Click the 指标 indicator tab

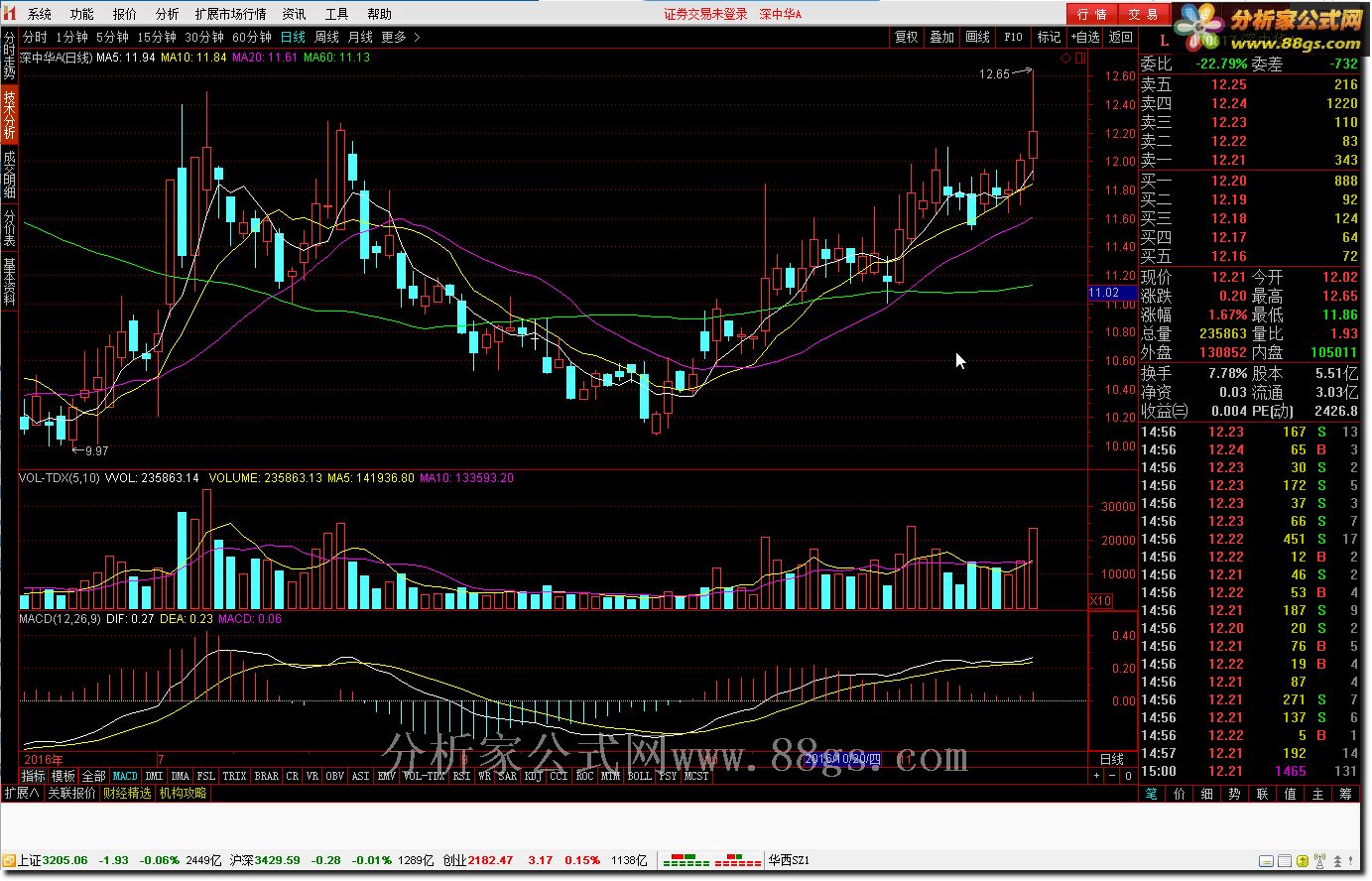click(x=34, y=776)
